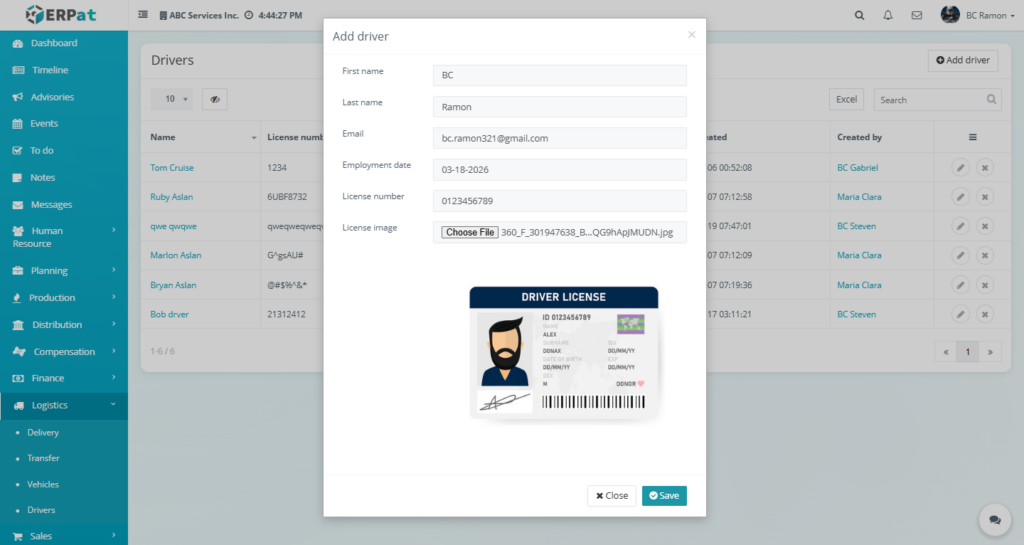Expand the Sales menu

click(63, 536)
